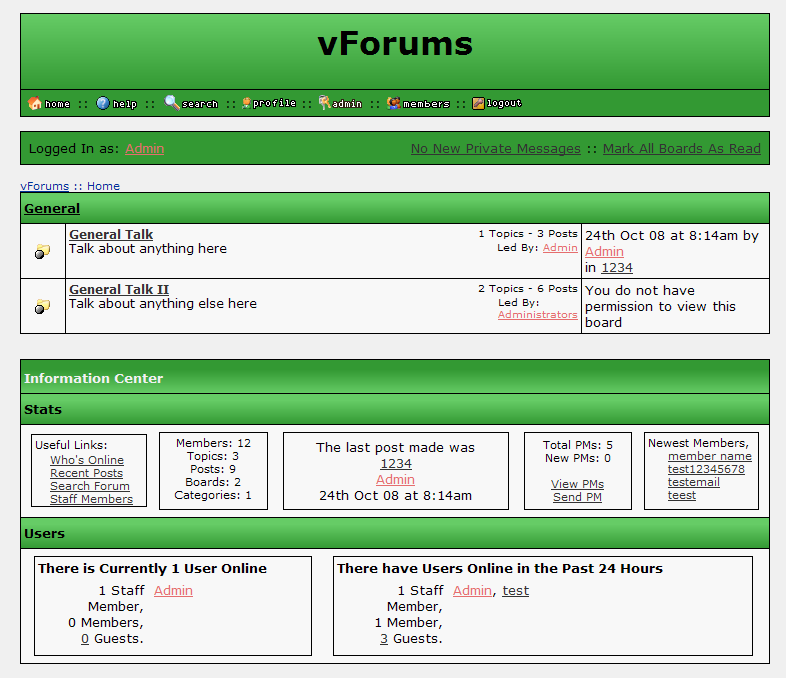Click 'Talk about anything else here' description

pos(163,304)
